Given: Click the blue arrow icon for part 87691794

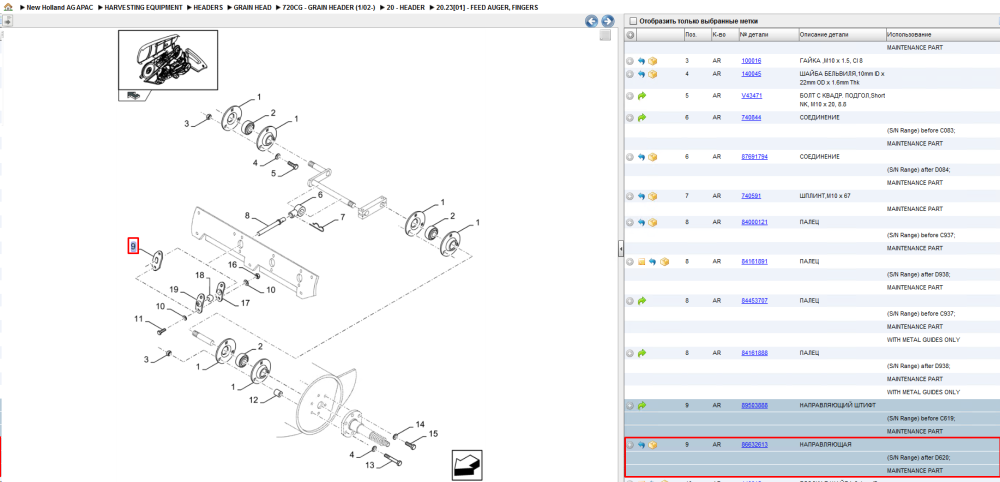Looking at the screenshot, I should pos(642,157).
